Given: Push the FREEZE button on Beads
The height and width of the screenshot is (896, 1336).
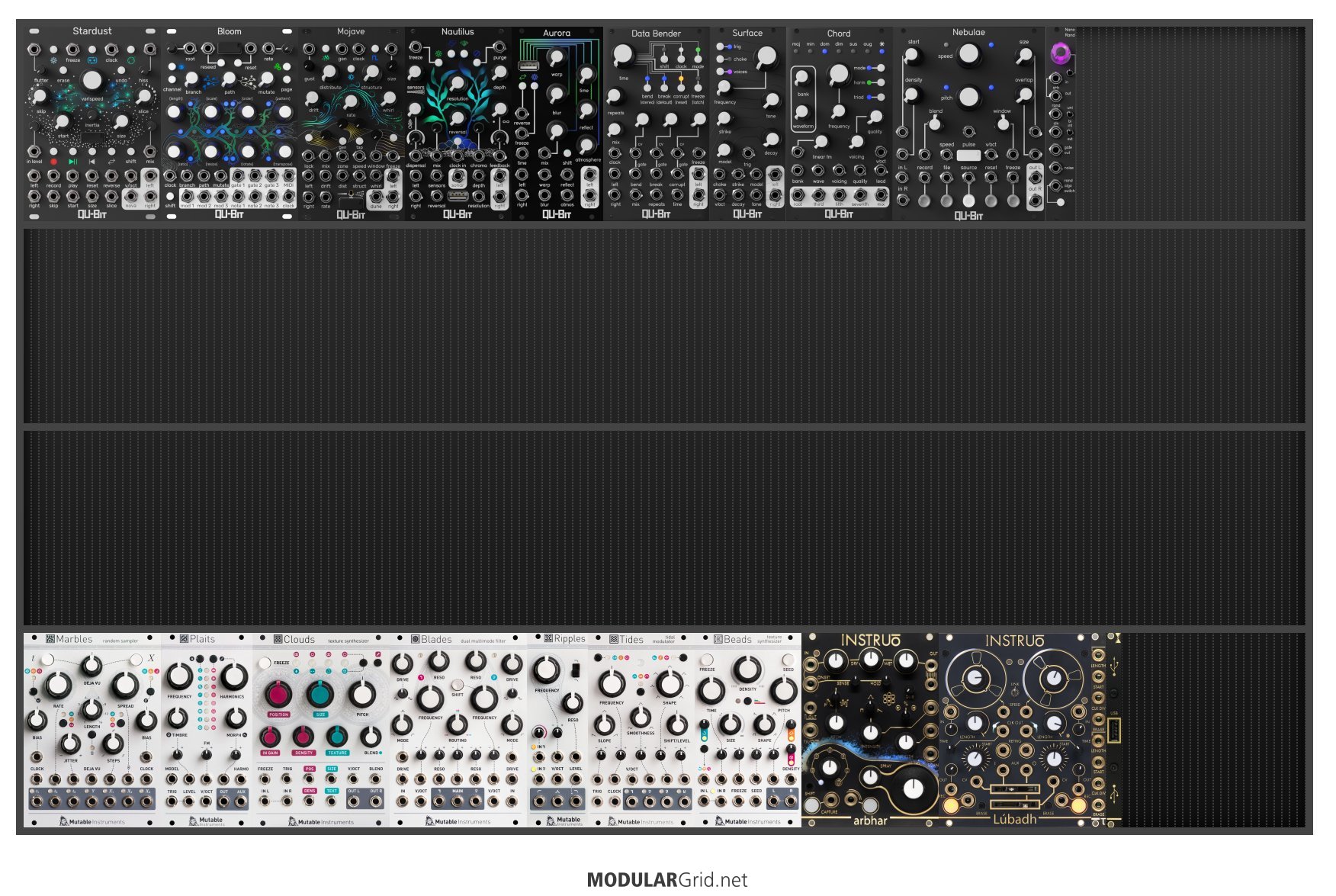Looking at the screenshot, I should tap(707, 660).
